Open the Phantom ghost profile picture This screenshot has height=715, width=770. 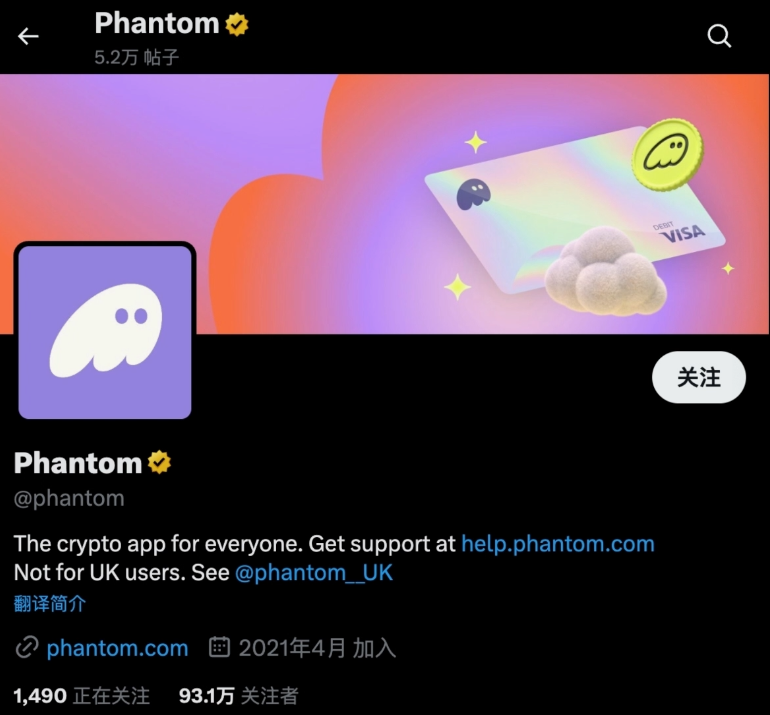(x=105, y=332)
